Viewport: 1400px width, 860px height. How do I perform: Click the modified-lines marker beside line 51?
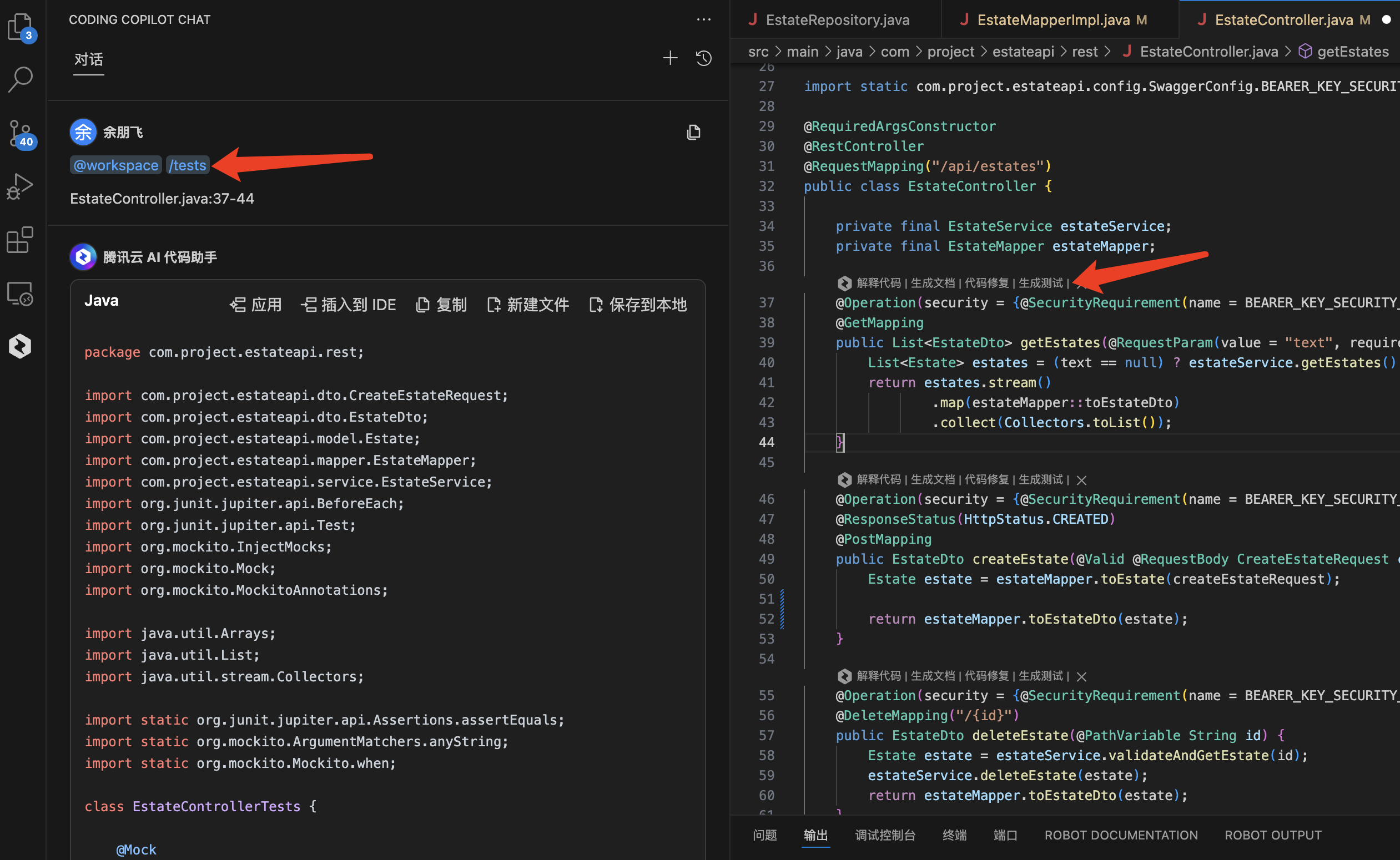click(x=783, y=609)
